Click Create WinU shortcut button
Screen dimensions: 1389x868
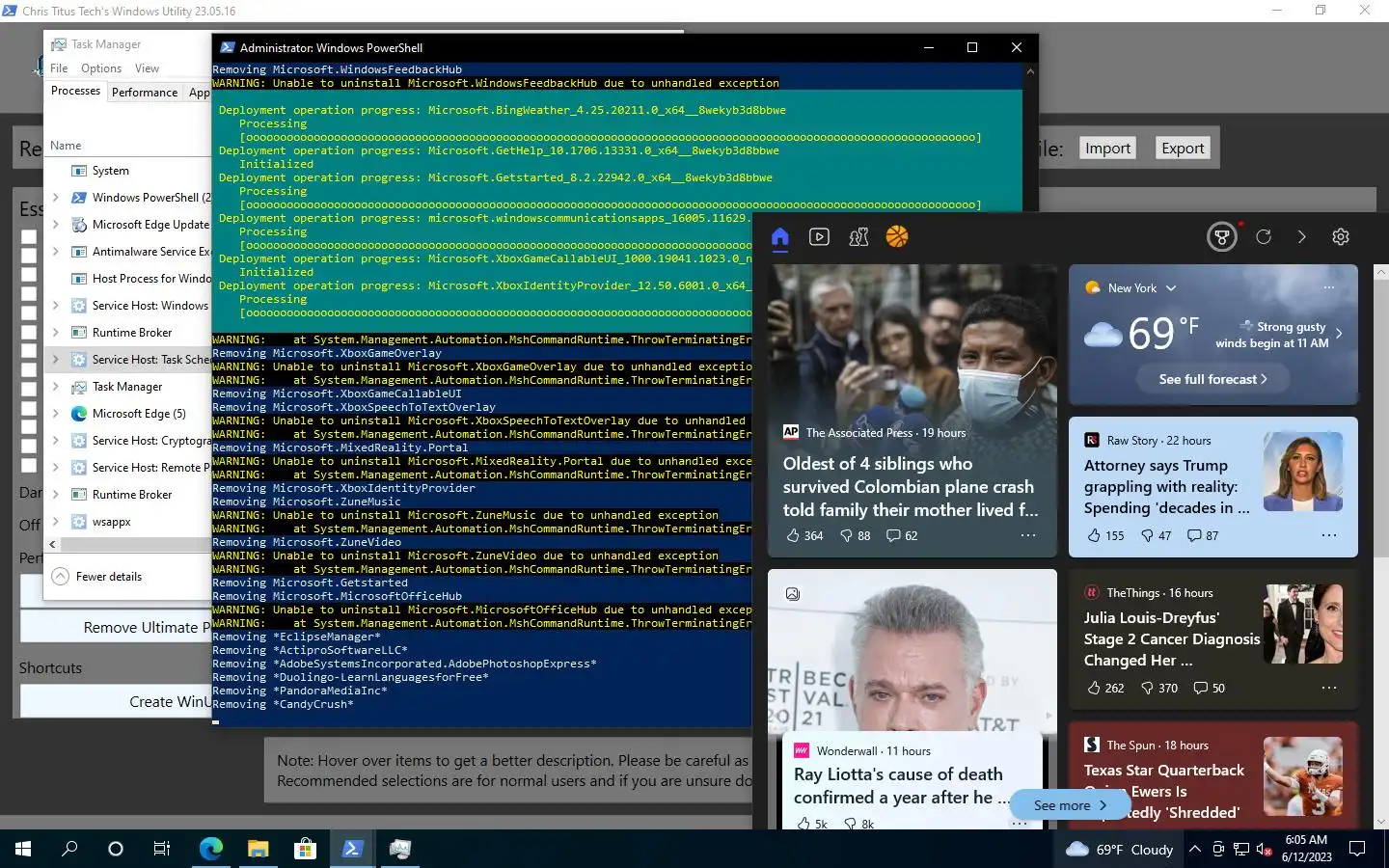point(116,702)
